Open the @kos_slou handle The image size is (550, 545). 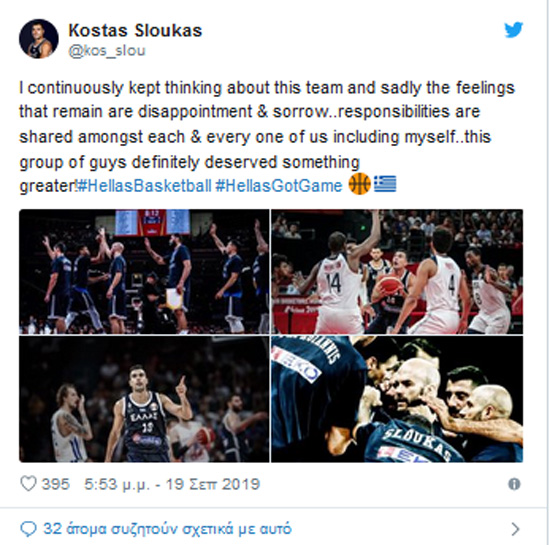[107, 51]
